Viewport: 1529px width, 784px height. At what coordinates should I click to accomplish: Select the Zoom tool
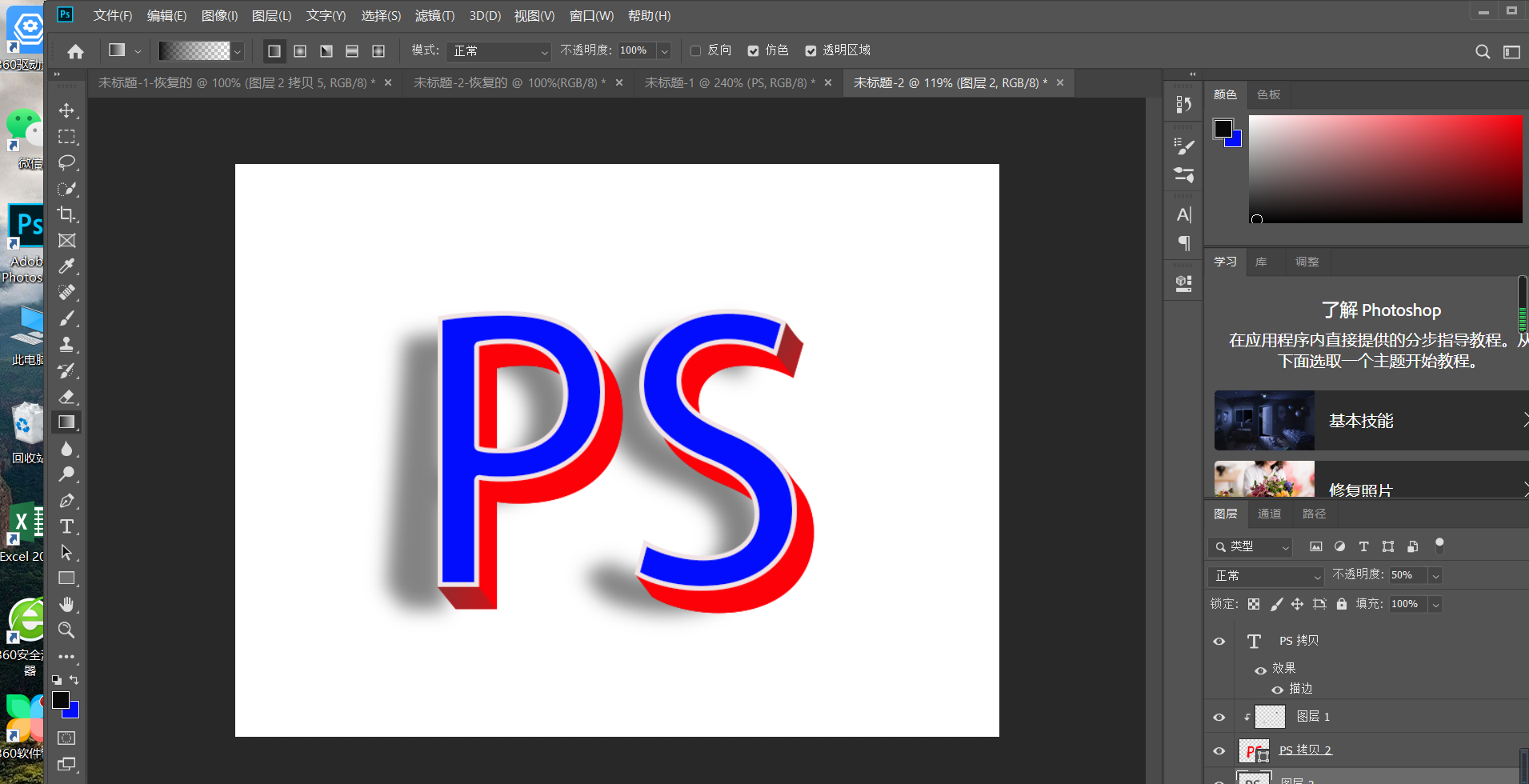[67, 630]
